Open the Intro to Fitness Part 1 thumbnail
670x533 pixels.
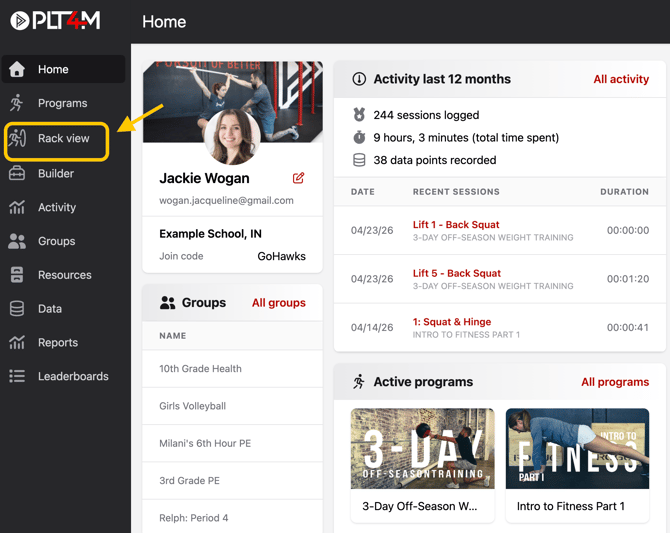[x=577, y=448]
